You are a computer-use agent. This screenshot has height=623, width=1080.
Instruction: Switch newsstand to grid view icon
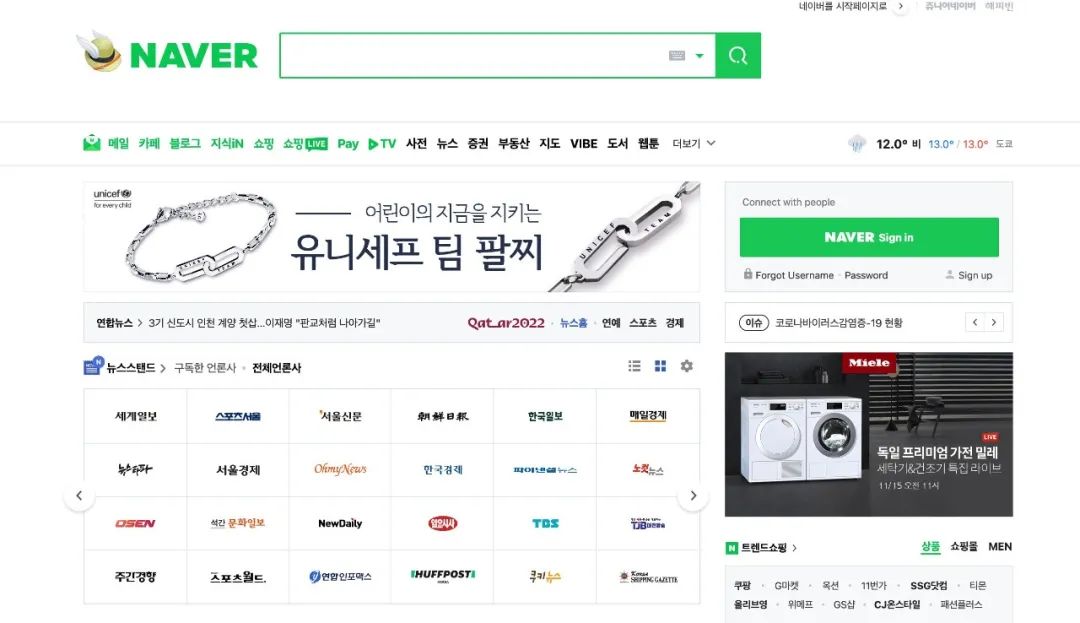pos(661,366)
